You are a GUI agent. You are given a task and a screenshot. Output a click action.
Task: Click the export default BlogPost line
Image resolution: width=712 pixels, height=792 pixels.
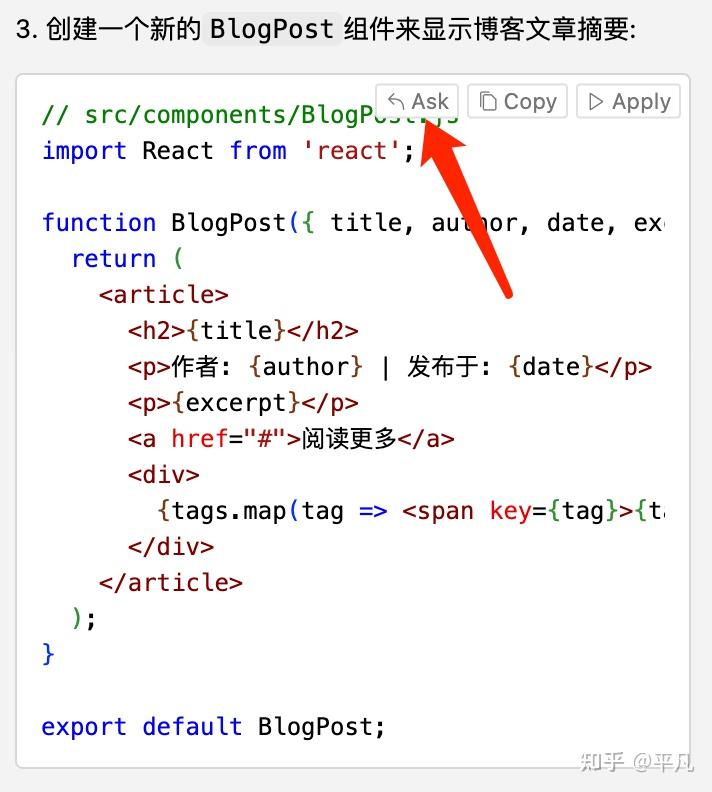(x=213, y=726)
